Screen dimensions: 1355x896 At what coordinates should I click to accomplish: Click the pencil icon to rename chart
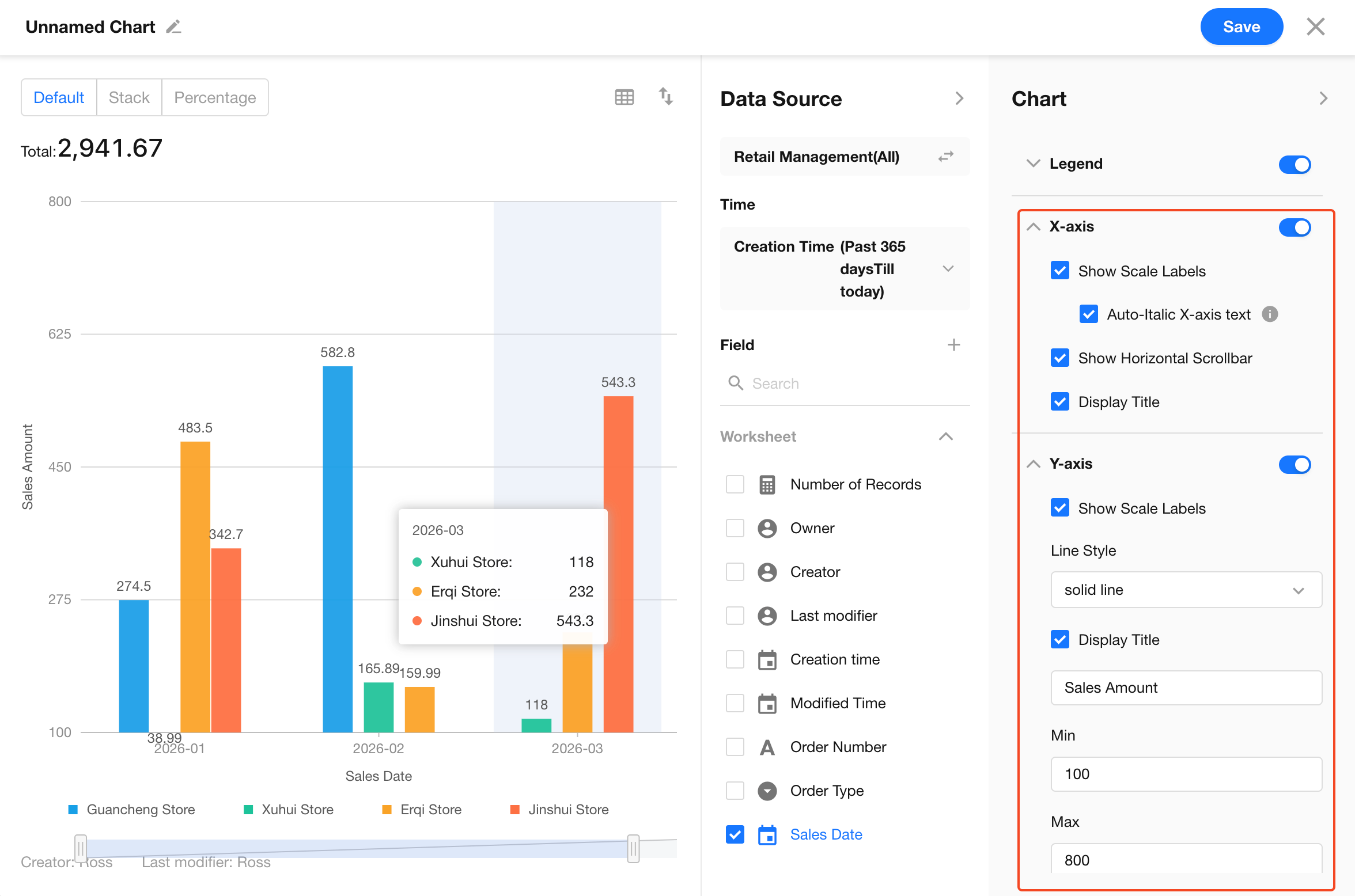pyautogui.click(x=173, y=27)
